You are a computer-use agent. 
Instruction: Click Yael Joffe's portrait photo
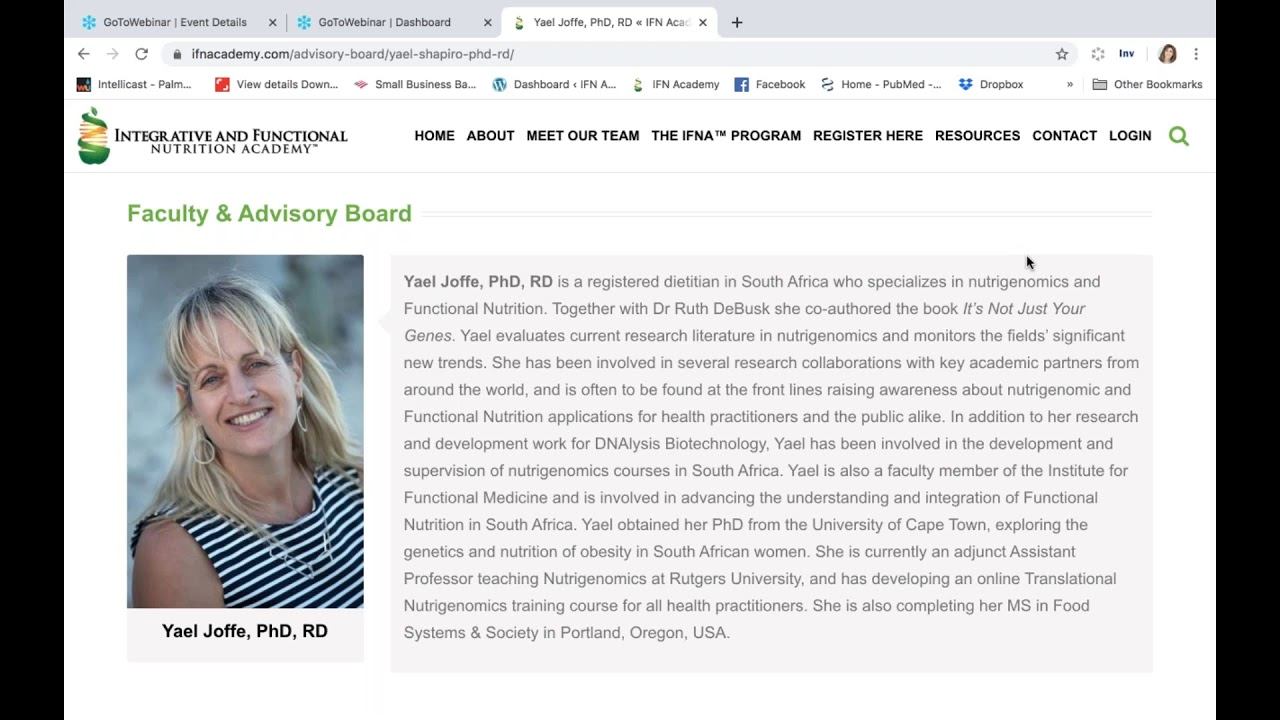tap(245, 431)
